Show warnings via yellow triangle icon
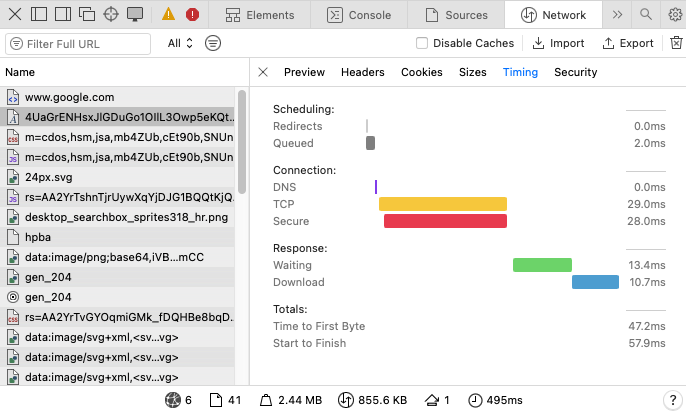The image size is (686, 412). [168, 14]
